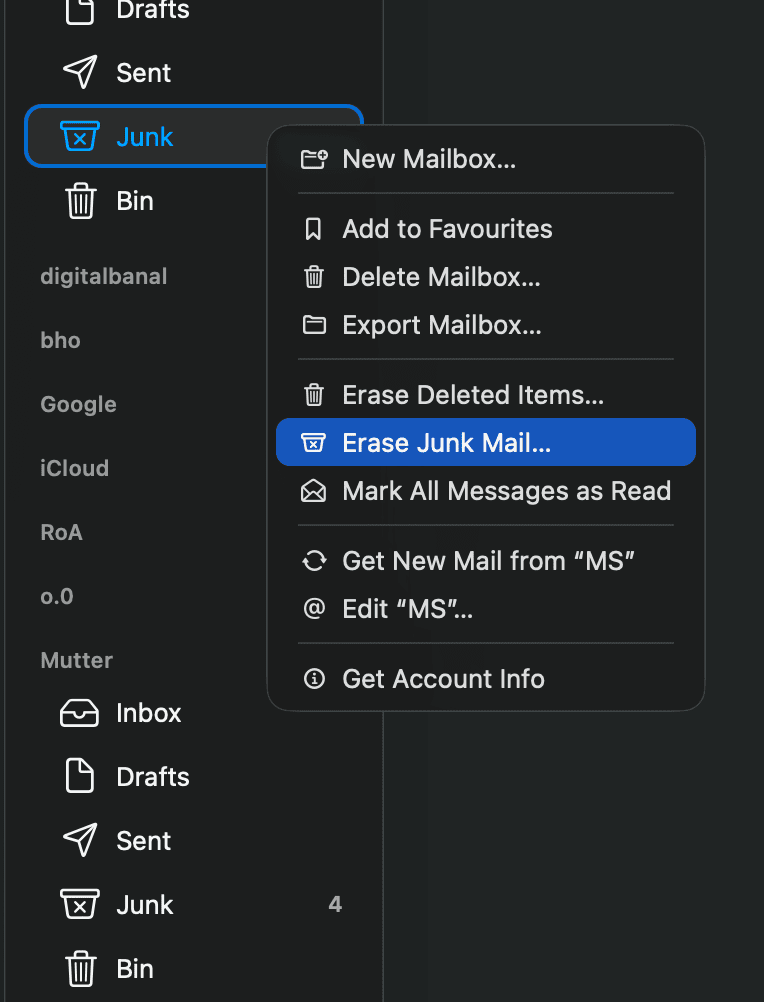Click the info circle icon beside Get Account Info

pos(314,679)
